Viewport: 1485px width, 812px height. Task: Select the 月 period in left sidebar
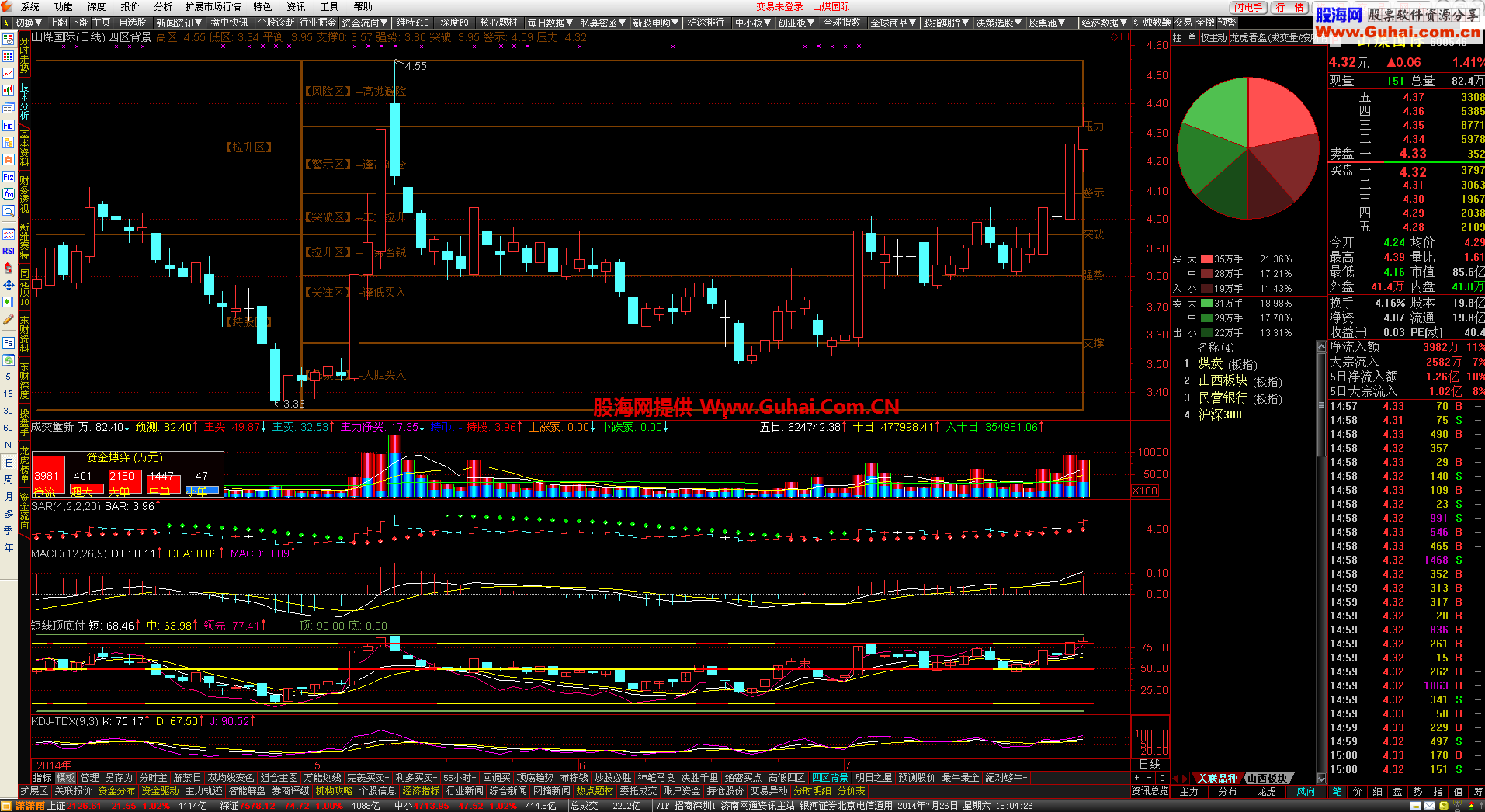tap(9, 496)
